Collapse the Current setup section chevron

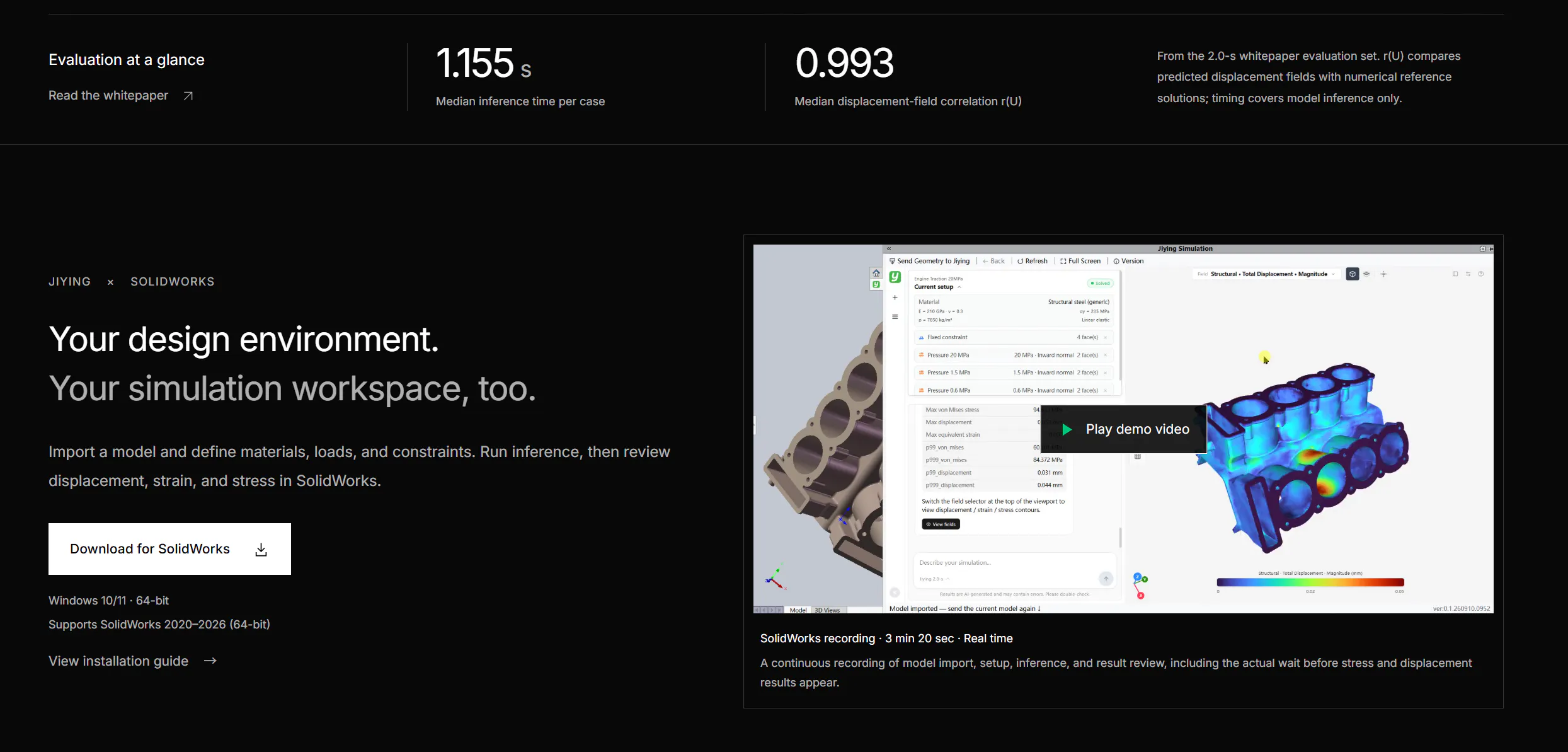click(959, 287)
